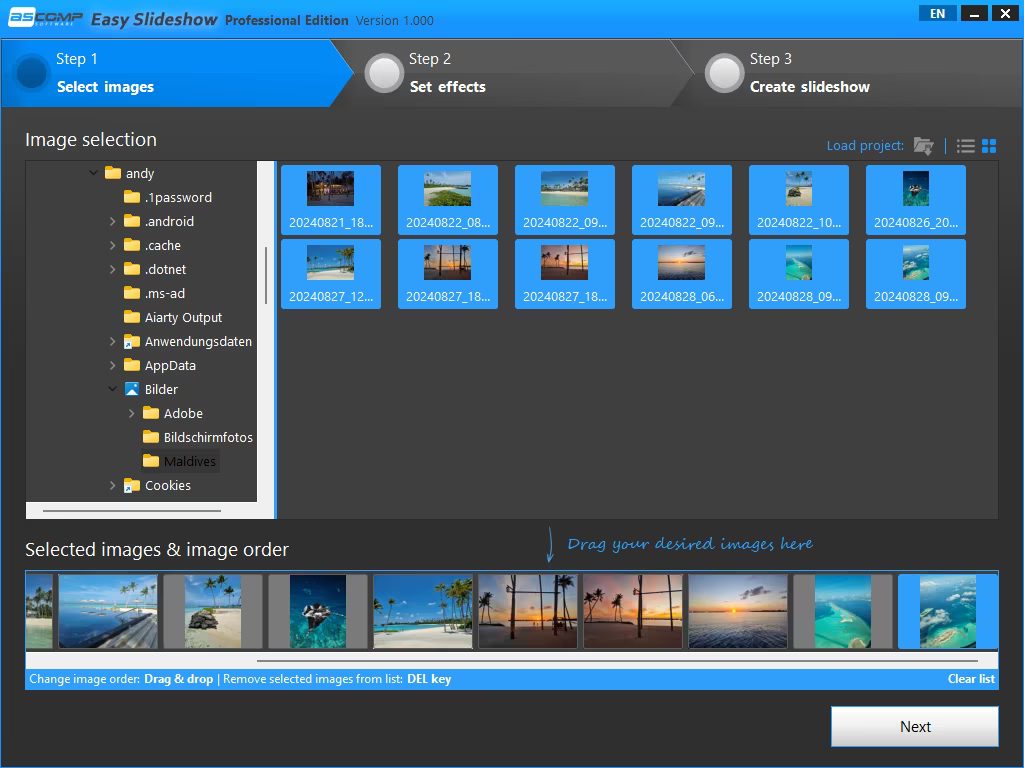Switch to list view for image selection
The width and height of the screenshot is (1024, 768).
(x=964, y=145)
